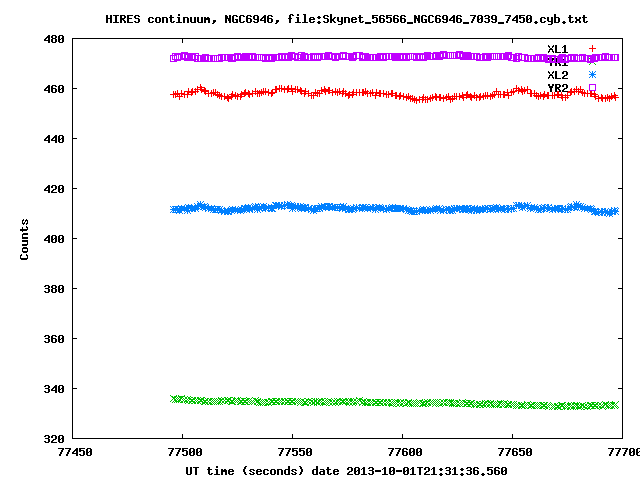Image resolution: width=640 pixels, height=480 pixels.
Task: Click the 320 y-axis tick label
Action: 54,439
